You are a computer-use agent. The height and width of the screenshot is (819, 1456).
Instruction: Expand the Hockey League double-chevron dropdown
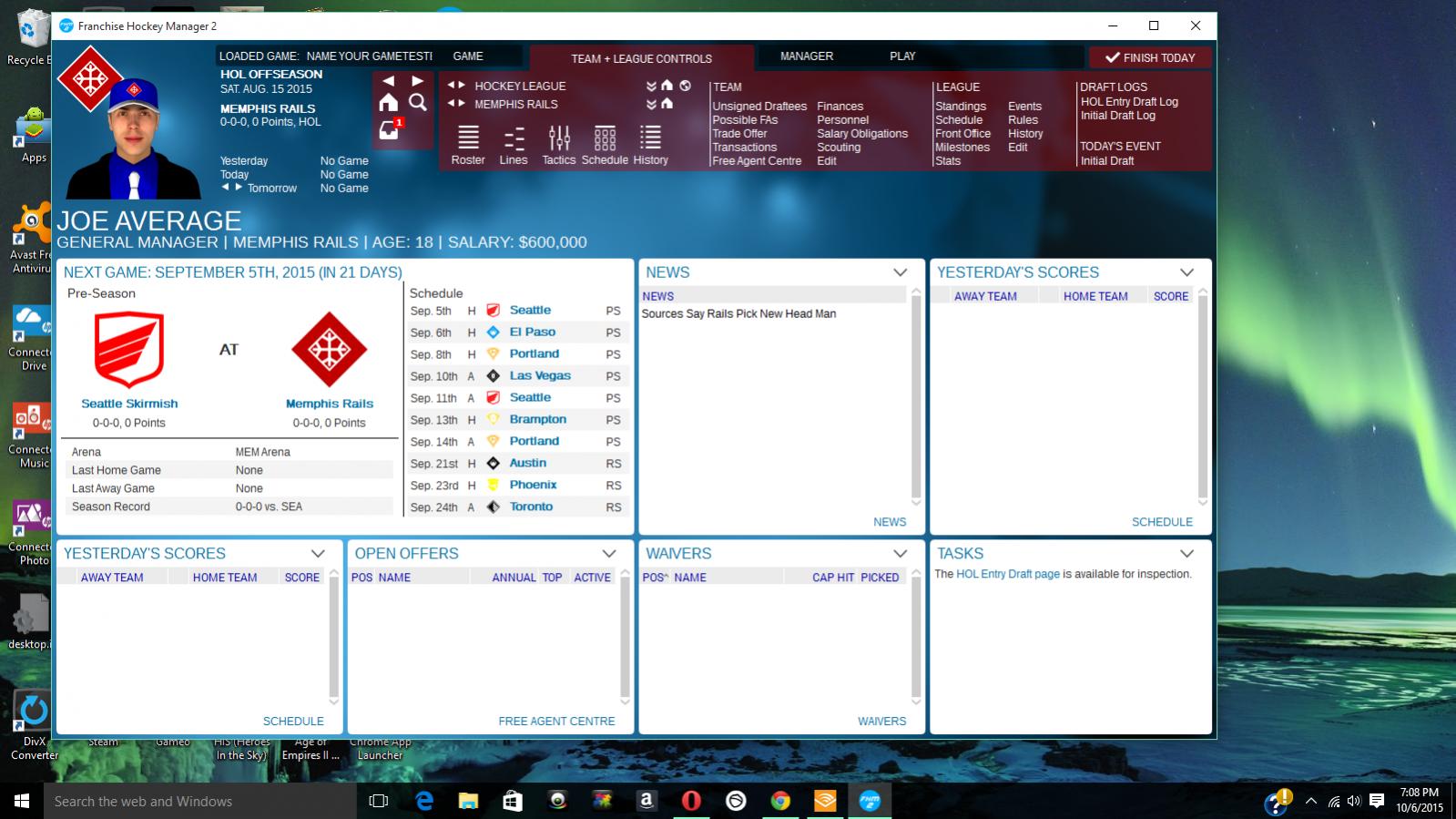(x=651, y=86)
